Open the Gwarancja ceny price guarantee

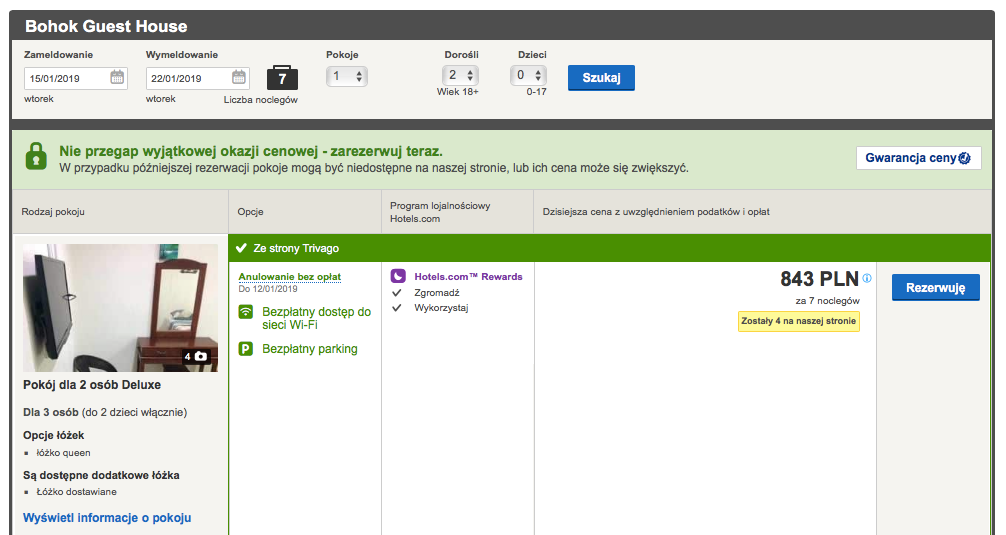[918, 158]
